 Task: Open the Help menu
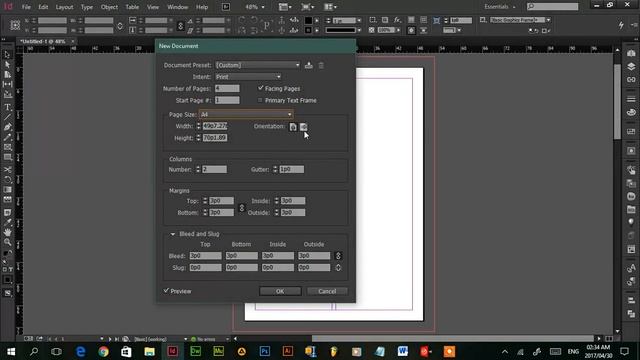click(202, 7)
